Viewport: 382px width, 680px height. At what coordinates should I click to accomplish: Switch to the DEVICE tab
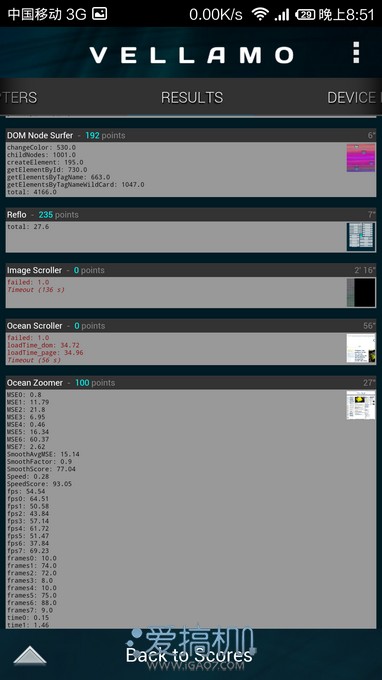click(354, 98)
